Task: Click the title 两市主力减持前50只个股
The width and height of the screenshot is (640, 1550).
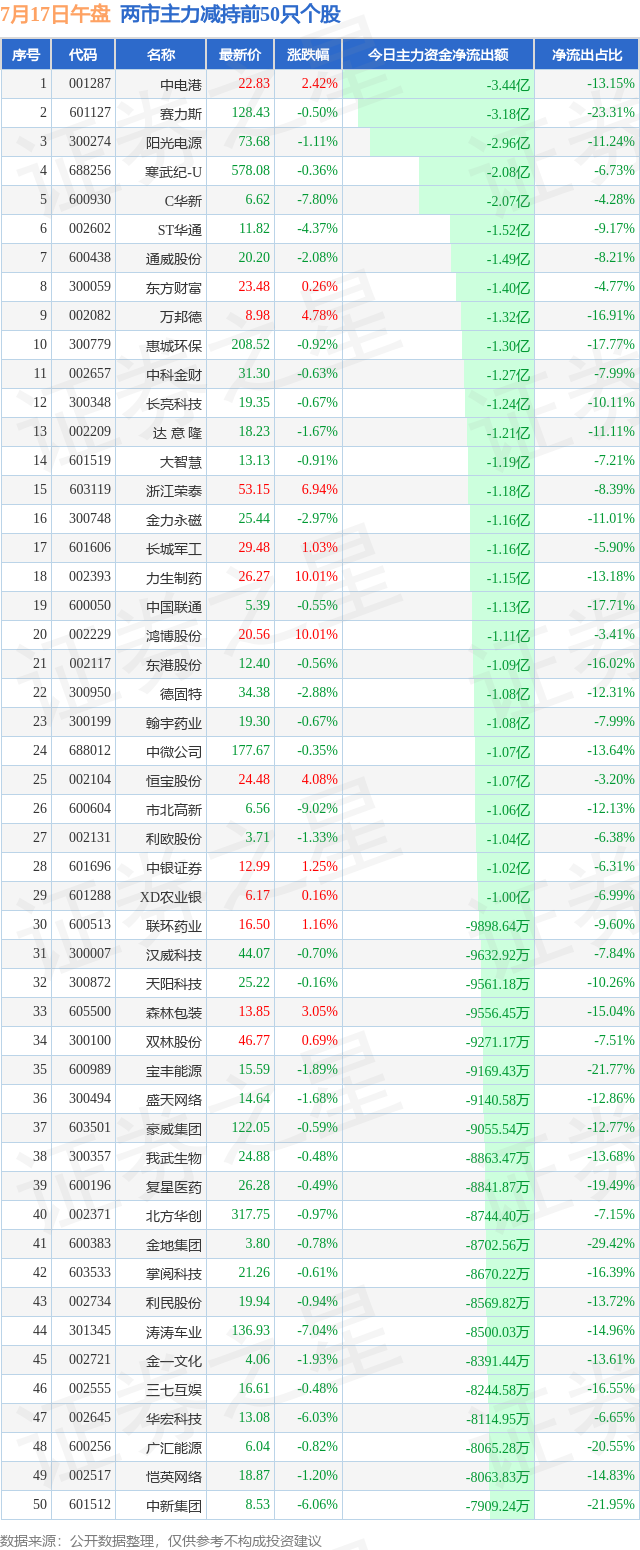Action: click(x=230, y=15)
